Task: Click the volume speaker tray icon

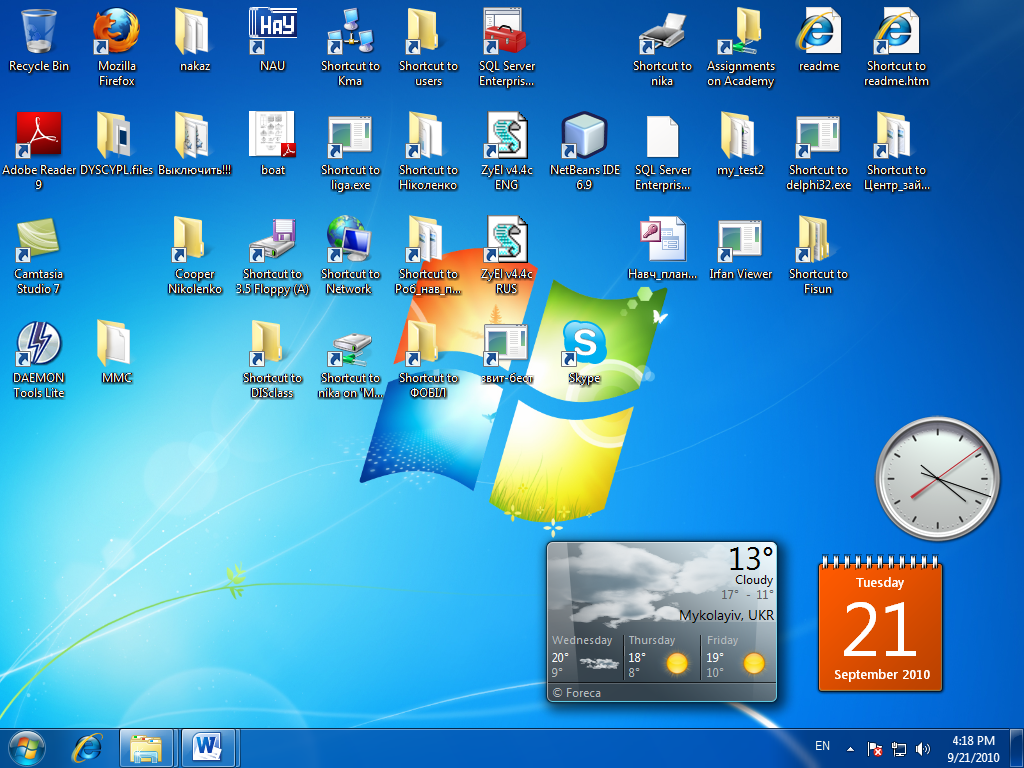Action: (x=923, y=749)
